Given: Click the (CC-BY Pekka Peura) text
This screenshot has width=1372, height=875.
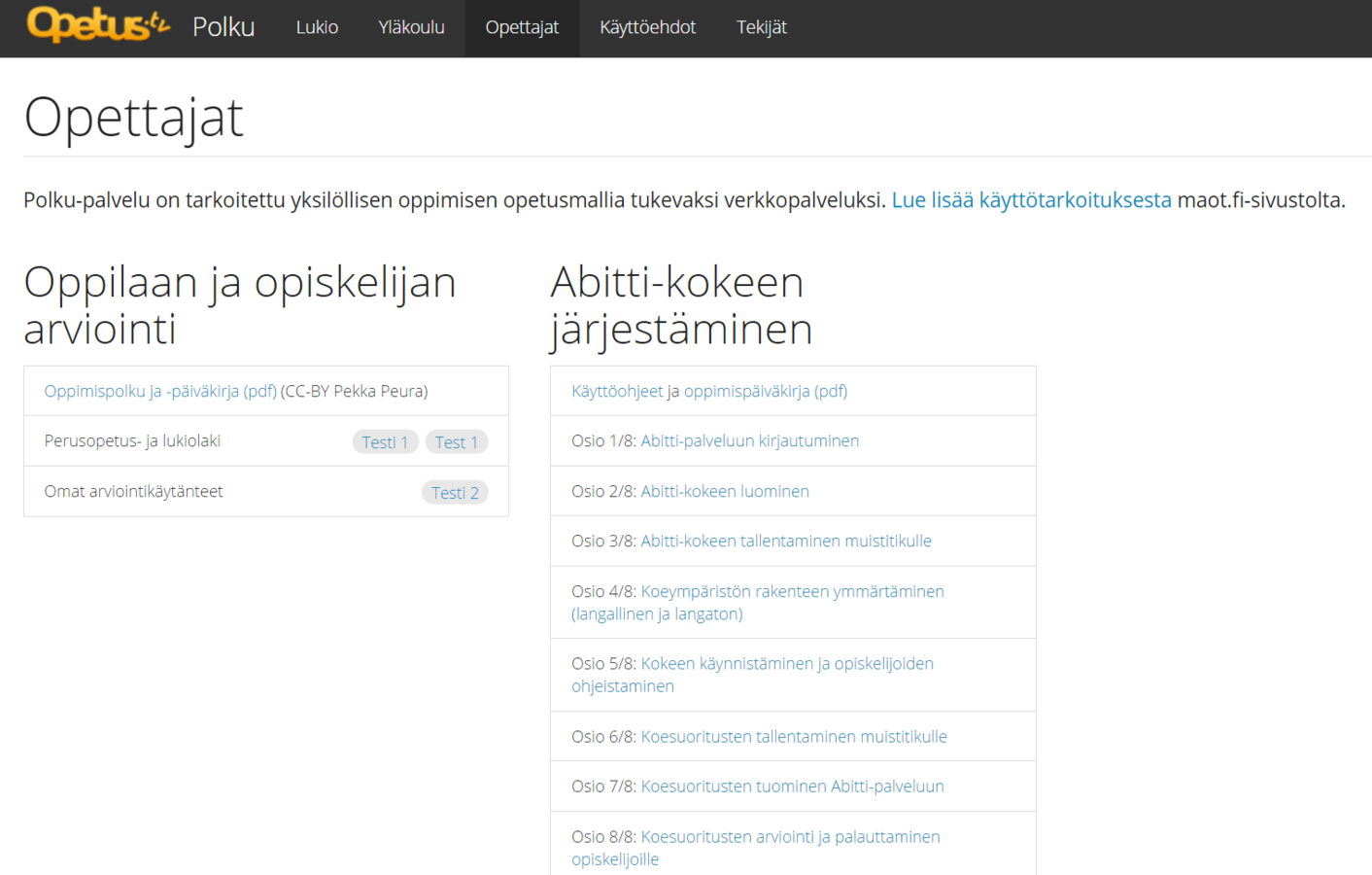Looking at the screenshot, I should (x=355, y=391).
